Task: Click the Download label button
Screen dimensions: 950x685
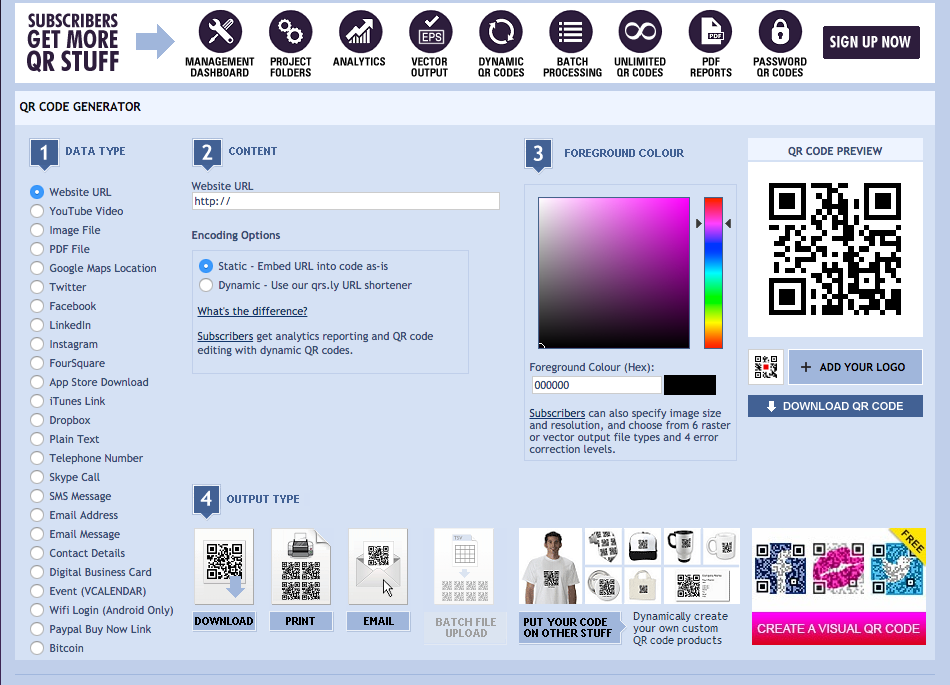Action: [x=224, y=621]
